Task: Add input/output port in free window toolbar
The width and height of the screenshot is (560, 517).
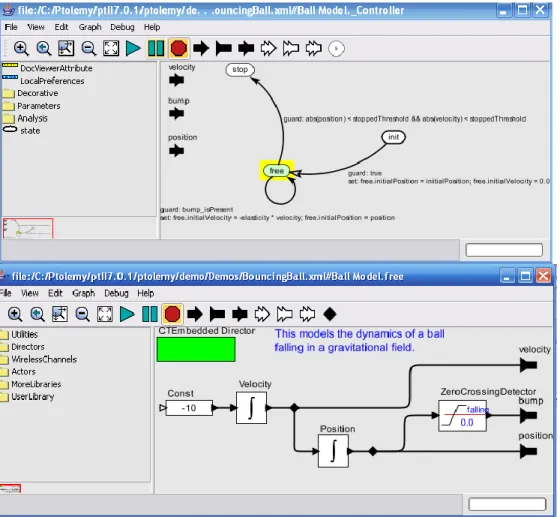Action: (x=240, y=314)
